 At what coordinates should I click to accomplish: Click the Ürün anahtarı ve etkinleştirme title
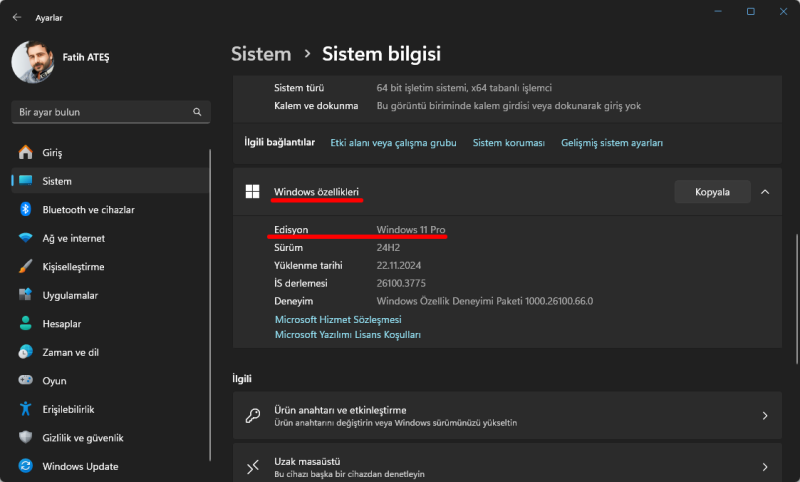(x=340, y=410)
